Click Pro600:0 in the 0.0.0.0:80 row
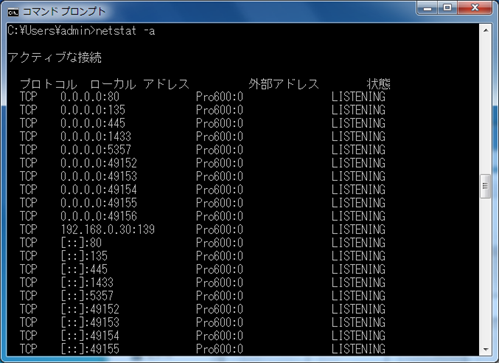This screenshot has height=363, width=499. point(219,97)
